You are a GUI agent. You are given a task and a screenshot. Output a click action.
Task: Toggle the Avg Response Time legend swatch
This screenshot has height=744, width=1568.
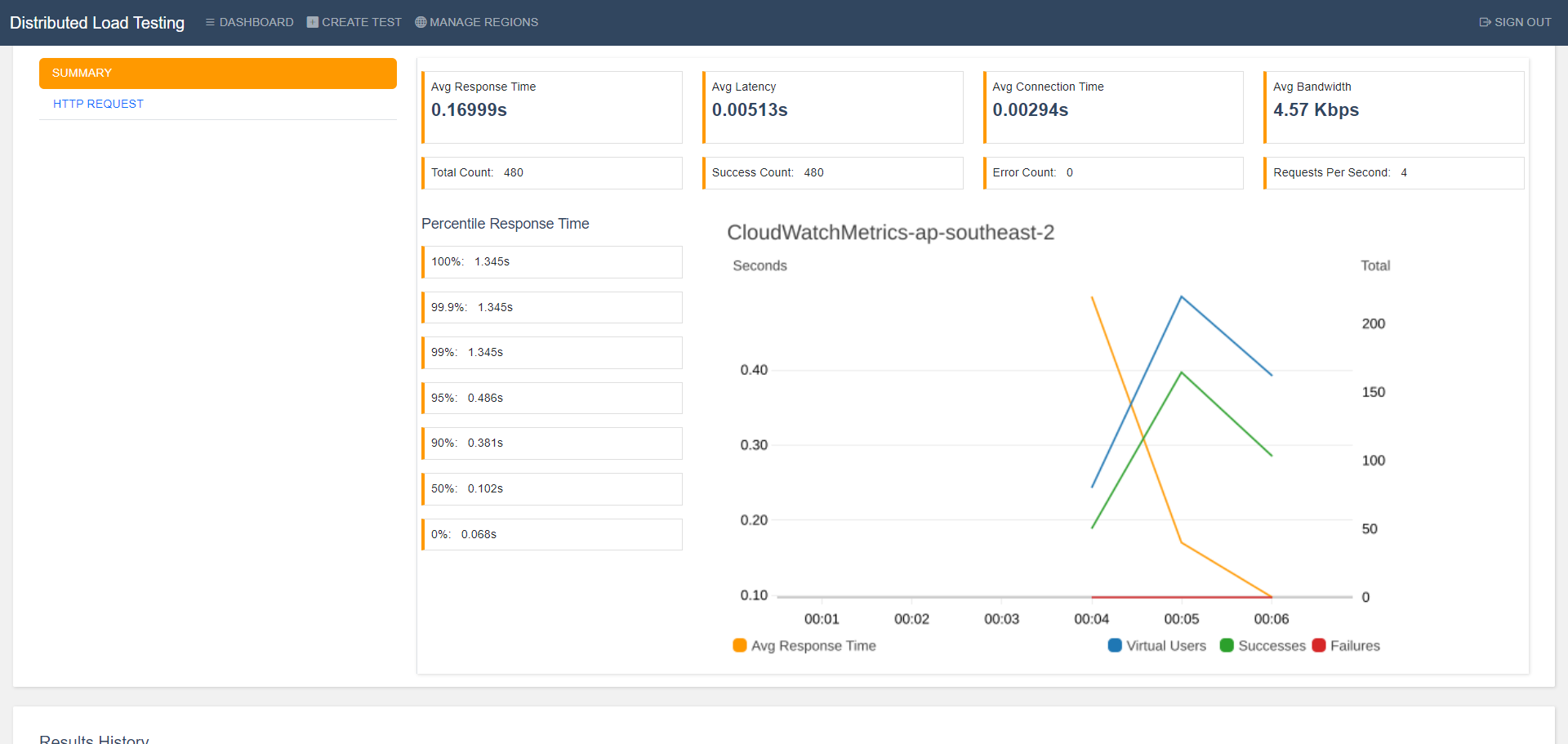740,645
